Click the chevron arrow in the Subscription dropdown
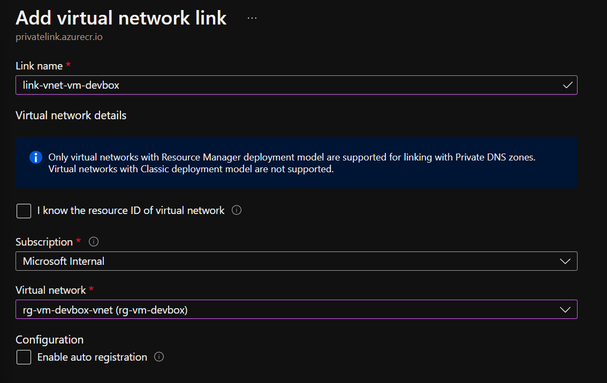 tap(565, 261)
